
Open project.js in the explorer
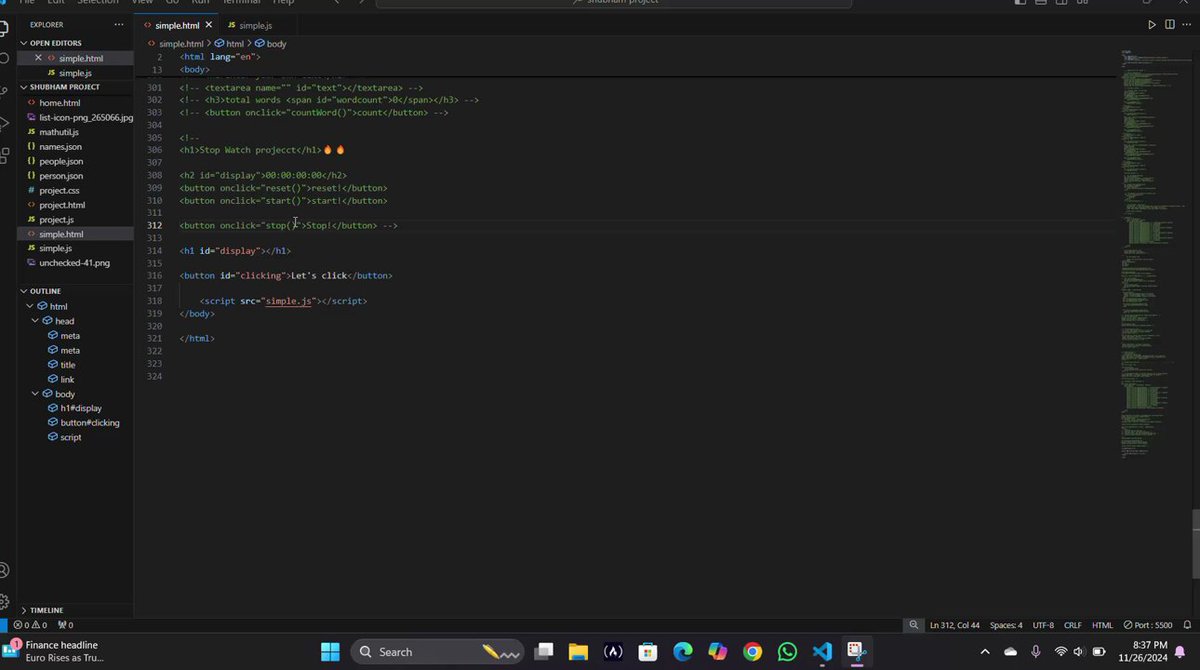pyautogui.click(x=57, y=219)
